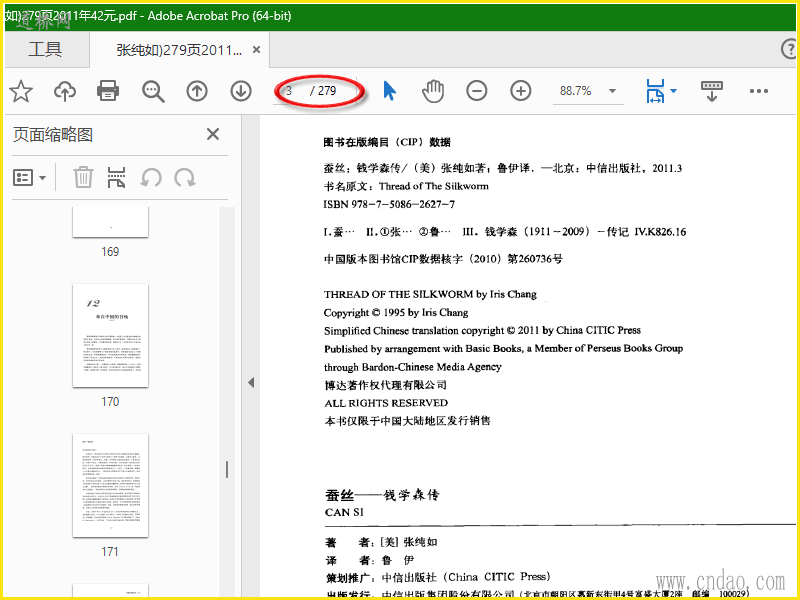800x600 pixels.
Task: Open the 工具 tab
Action: (x=45, y=49)
